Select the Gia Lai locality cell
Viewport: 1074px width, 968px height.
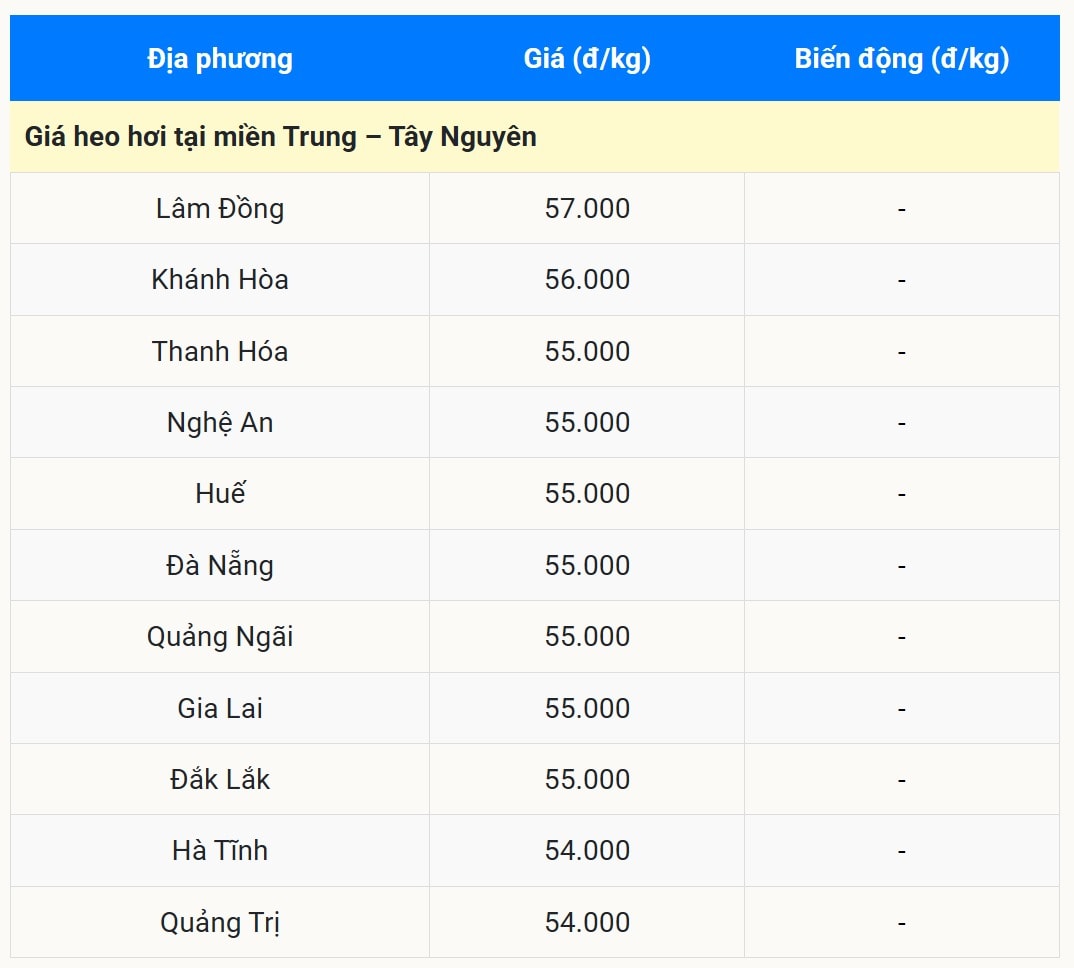pyautogui.click(x=220, y=709)
